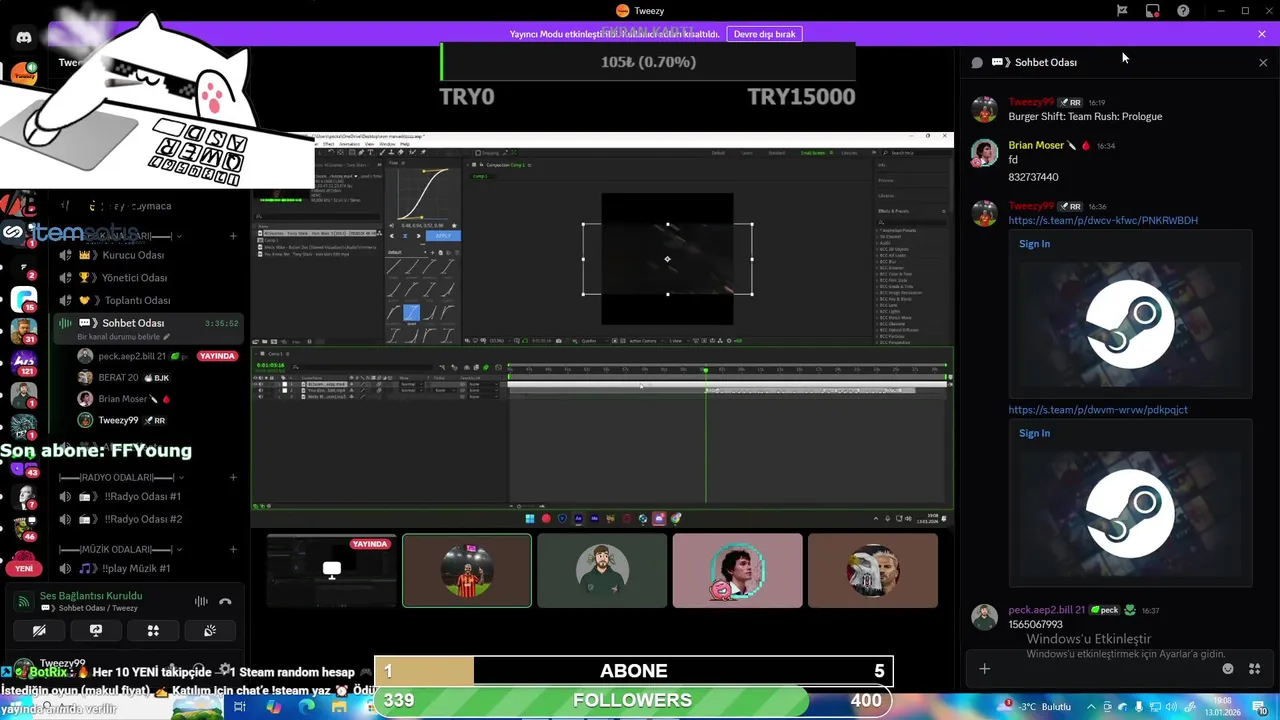Open the first Steam logo embed image
This screenshot has height=720, width=1280.
pos(1130,324)
